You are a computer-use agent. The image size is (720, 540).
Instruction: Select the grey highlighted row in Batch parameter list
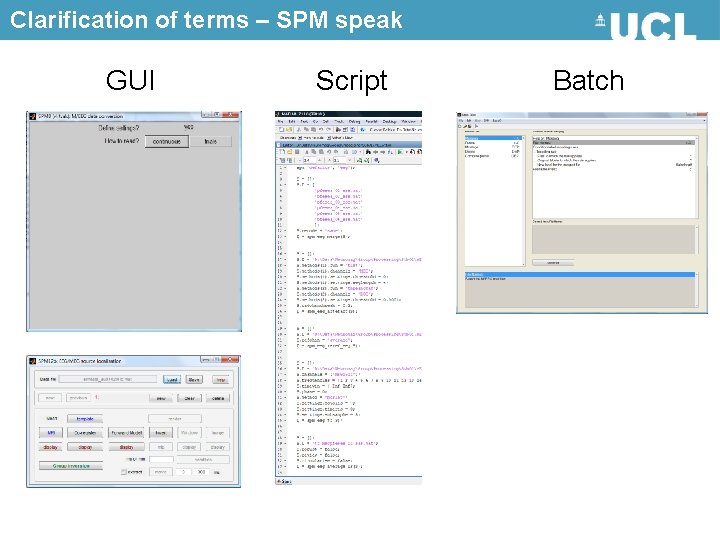coord(613,143)
